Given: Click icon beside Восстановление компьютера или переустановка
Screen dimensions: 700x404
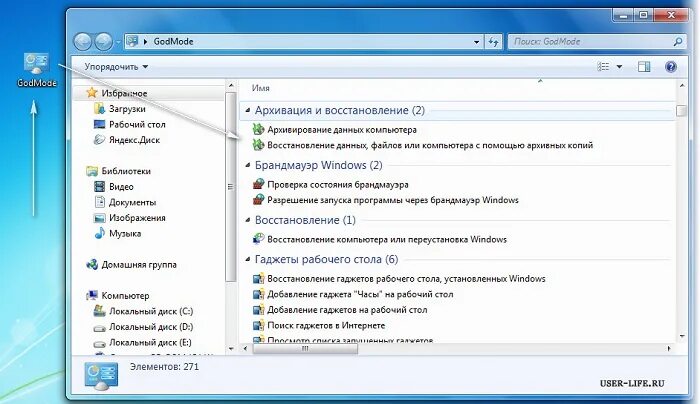Looking at the screenshot, I should [258, 239].
